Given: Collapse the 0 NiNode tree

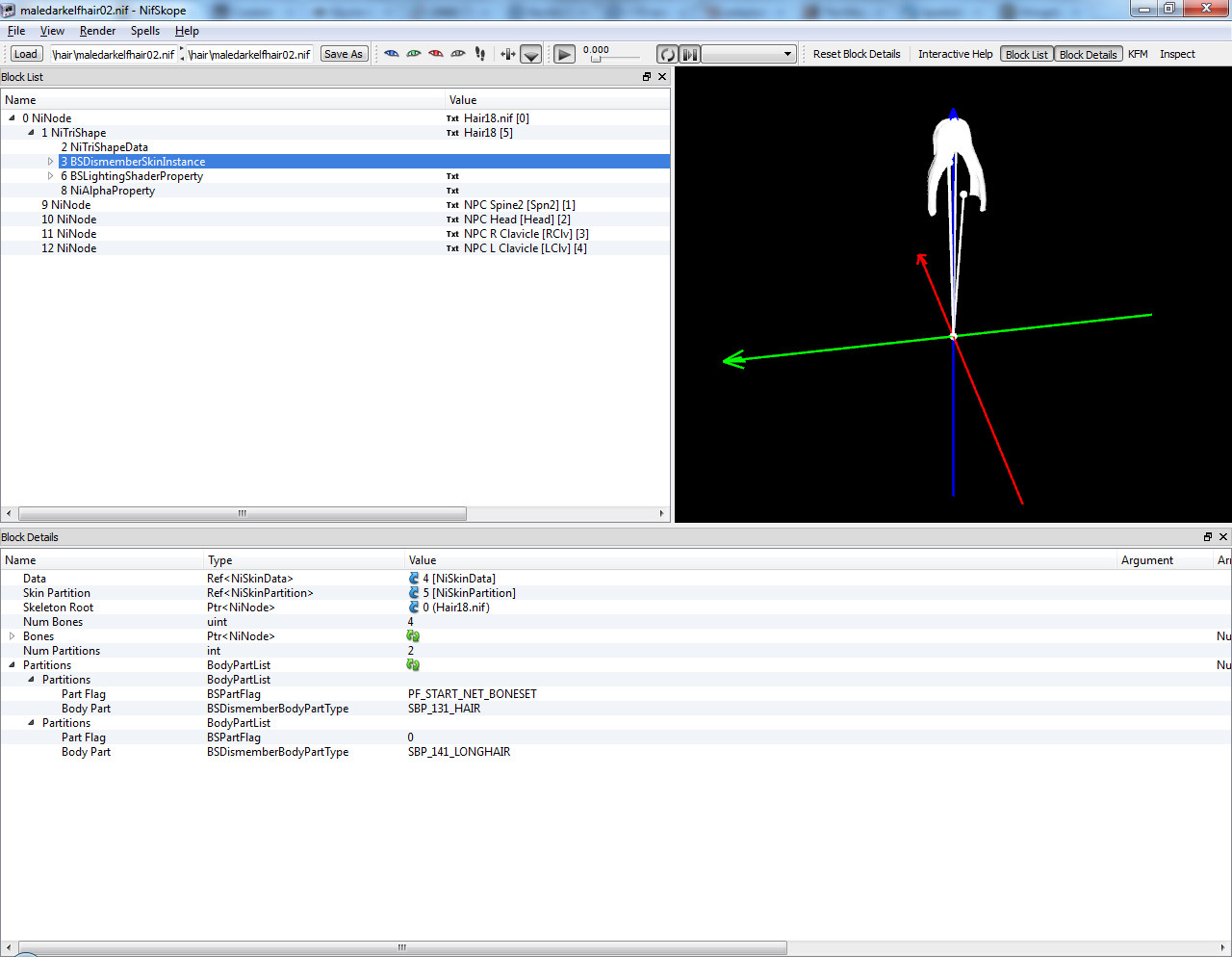Looking at the screenshot, I should point(12,118).
